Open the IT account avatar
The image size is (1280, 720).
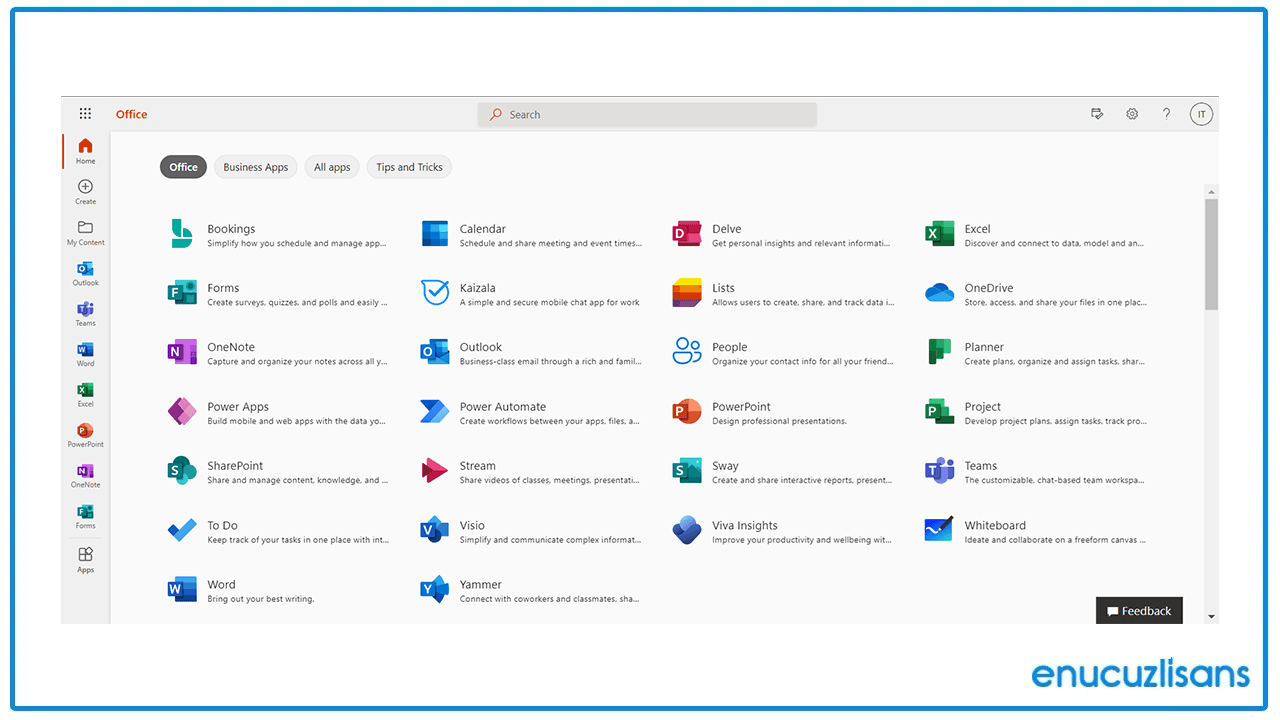[1201, 114]
